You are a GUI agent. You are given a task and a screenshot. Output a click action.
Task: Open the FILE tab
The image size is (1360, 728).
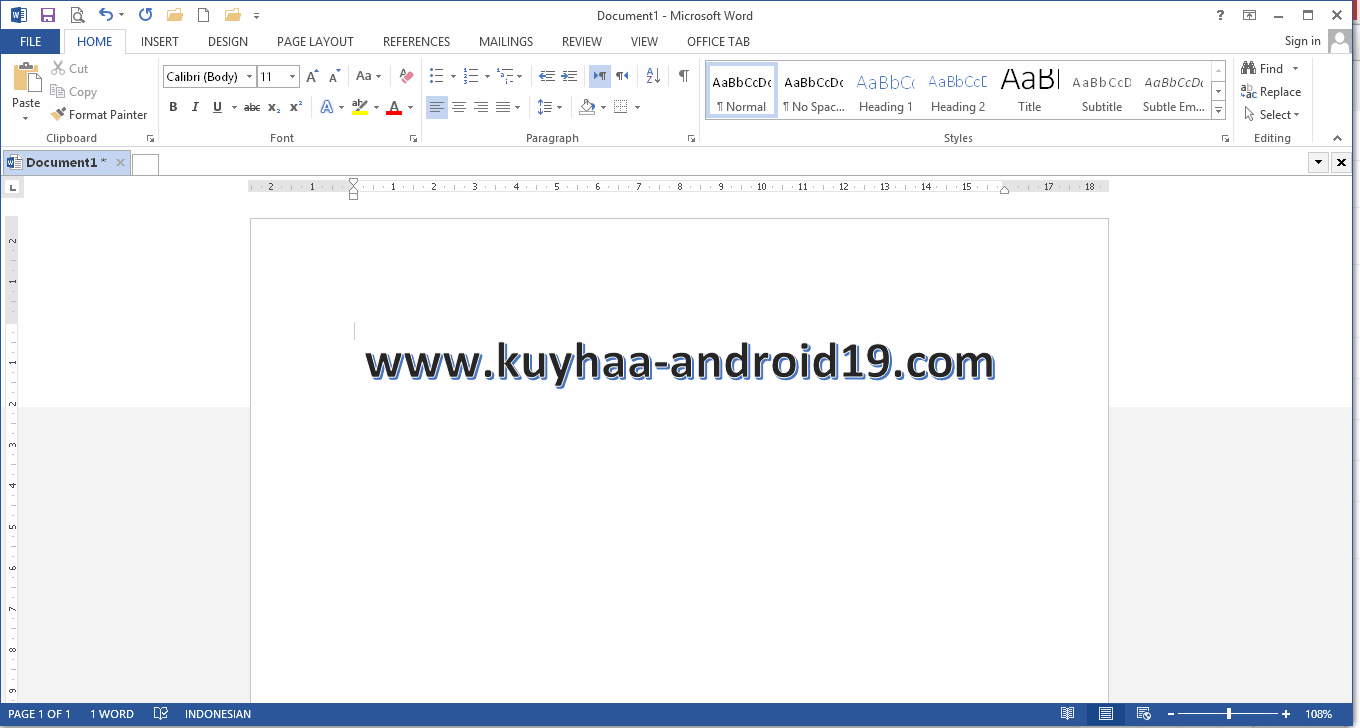pyautogui.click(x=30, y=42)
